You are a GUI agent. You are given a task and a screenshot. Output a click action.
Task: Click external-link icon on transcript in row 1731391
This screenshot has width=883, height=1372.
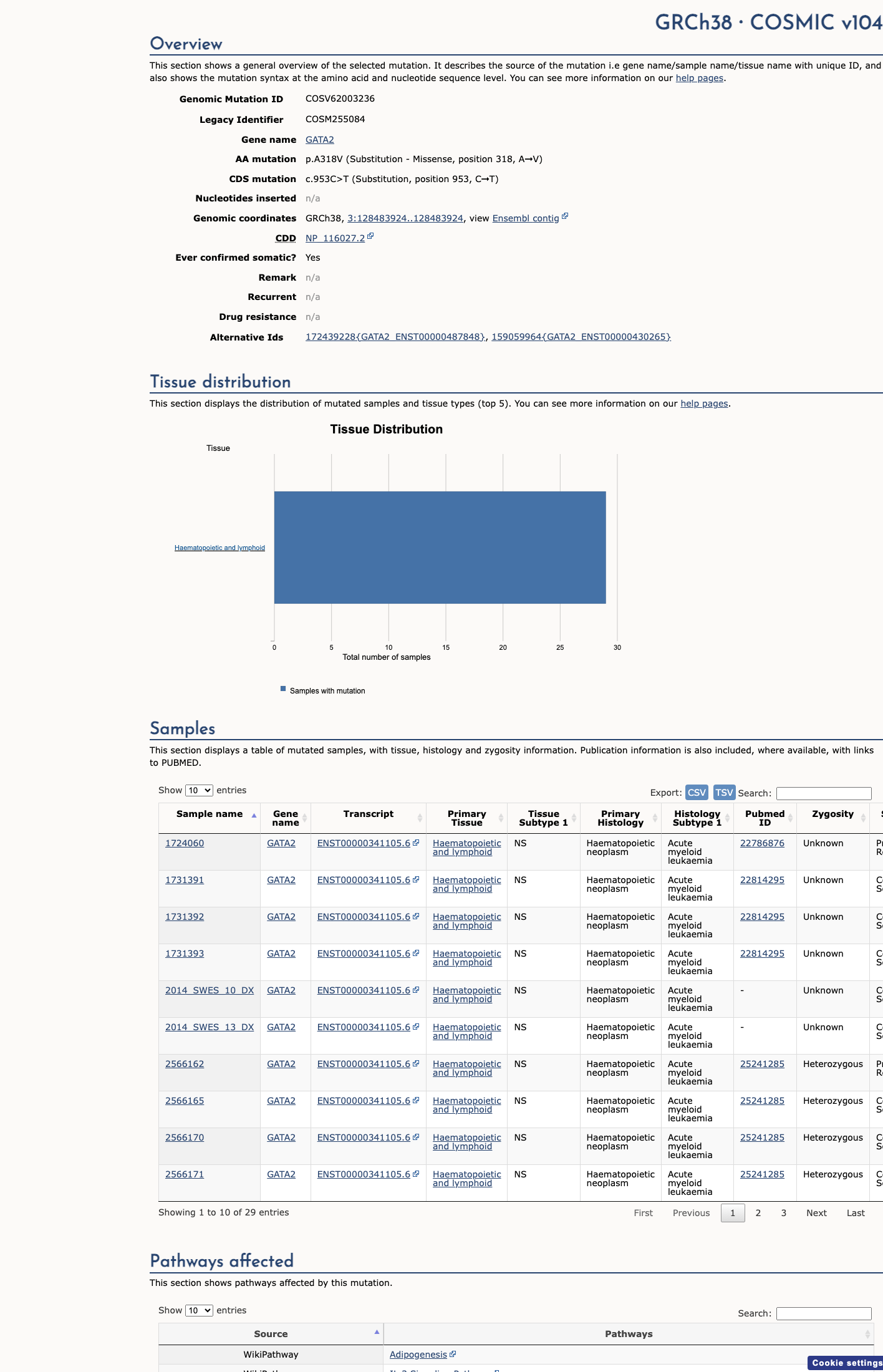(x=416, y=879)
